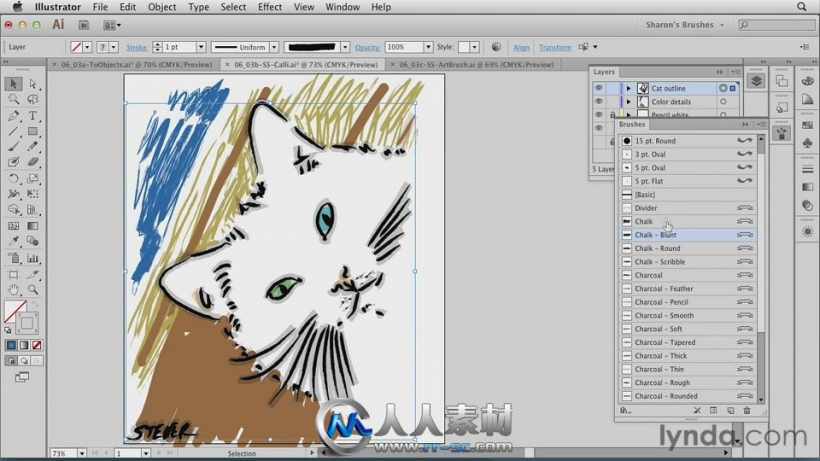Viewport: 820px width, 461px height.
Task: Select the Rectangle tool
Action: point(33,131)
